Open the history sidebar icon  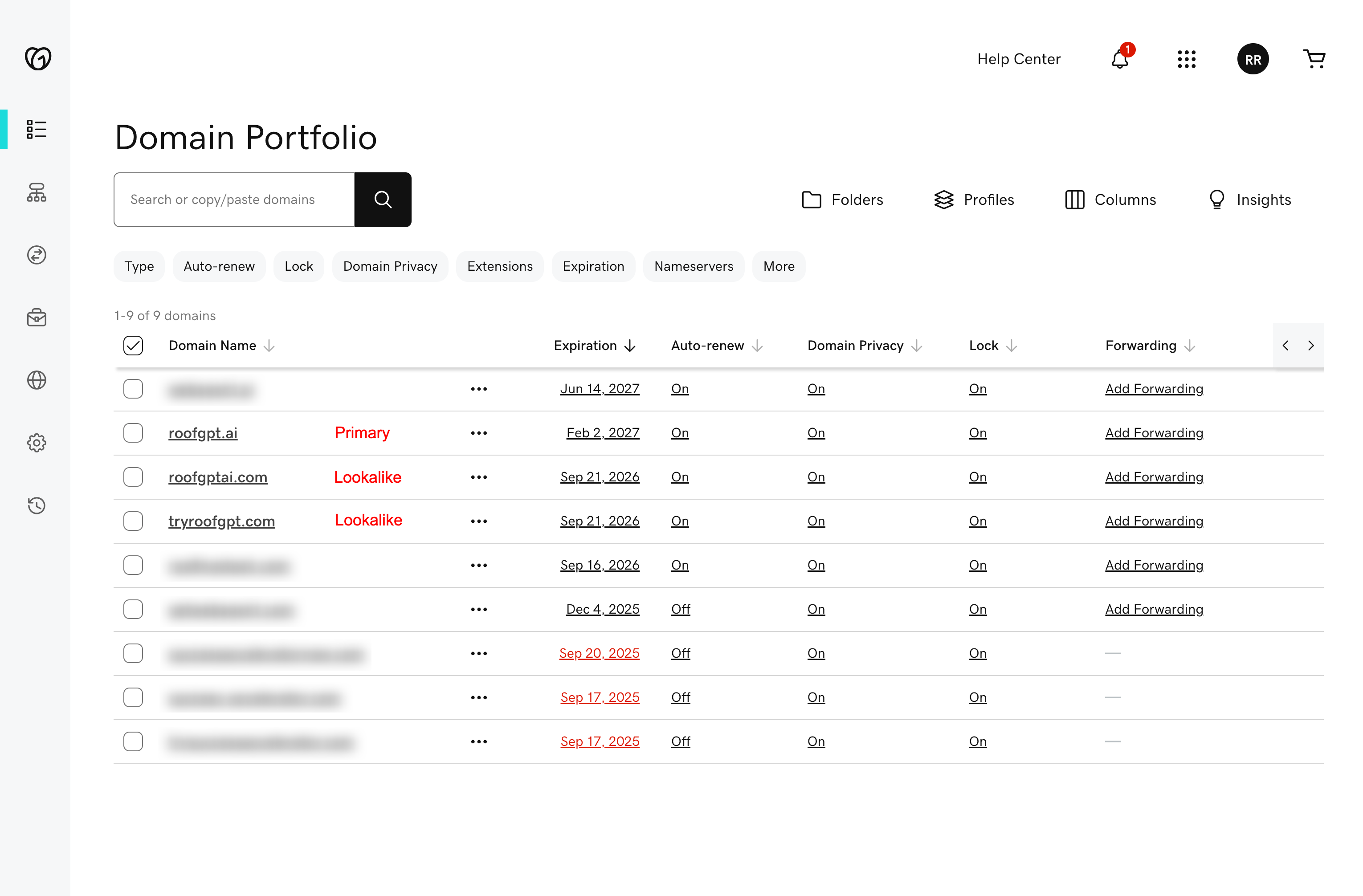pyautogui.click(x=37, y=505)
